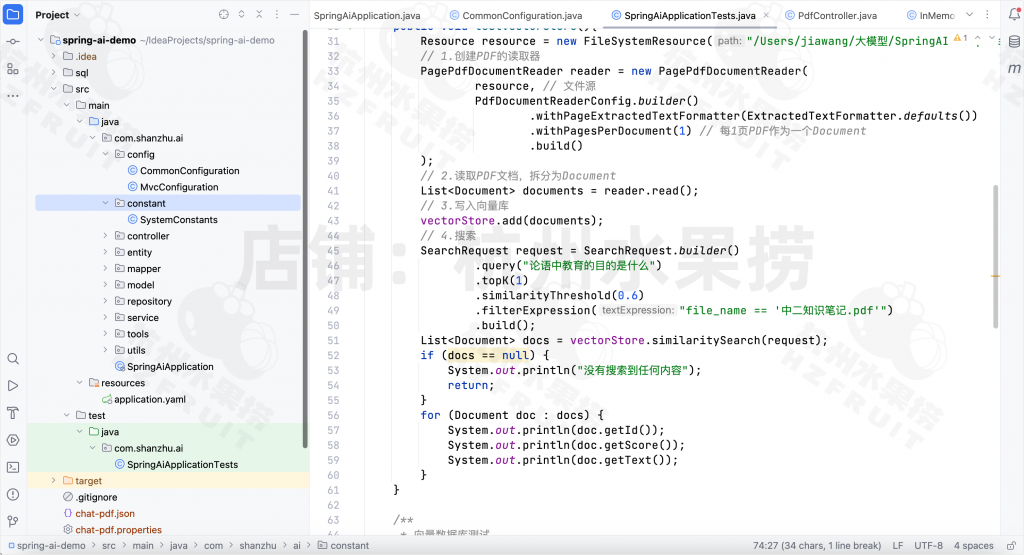The image size is (1024, 555).
Task: Open the Structure tool window icon
Action: click(x=13, y=68)
